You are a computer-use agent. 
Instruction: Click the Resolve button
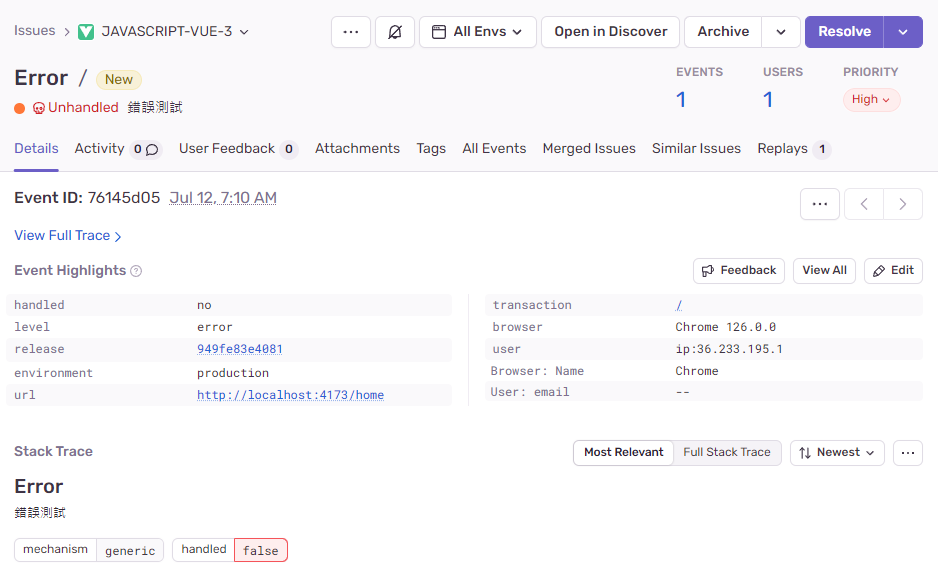844,32
